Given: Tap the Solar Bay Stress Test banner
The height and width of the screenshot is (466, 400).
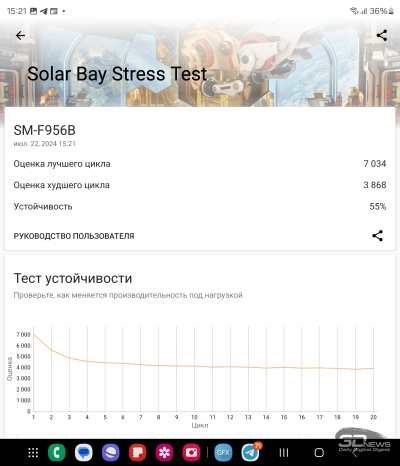Looking at the screenshot, I should coord(117,74).
